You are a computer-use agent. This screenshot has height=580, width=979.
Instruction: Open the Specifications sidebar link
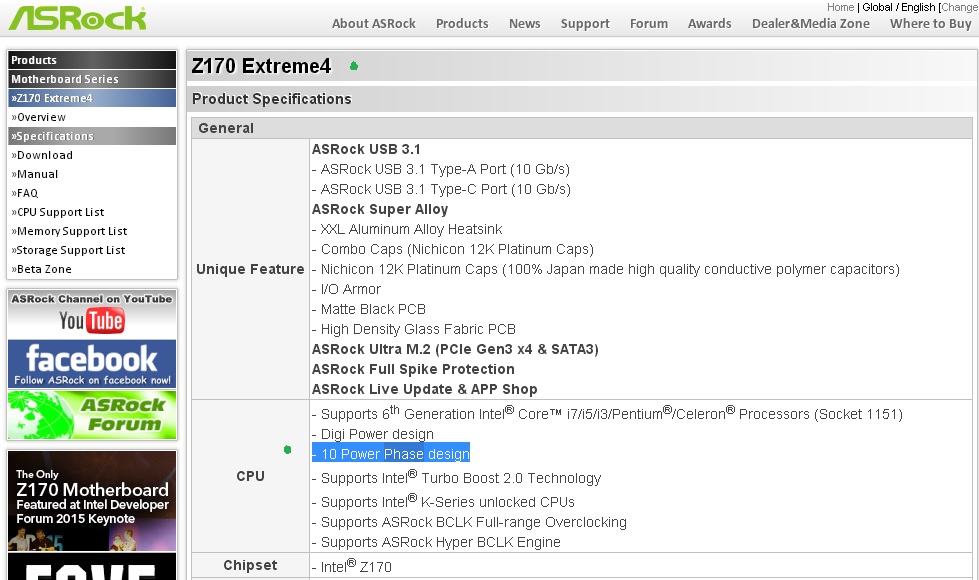click(92, 136)
